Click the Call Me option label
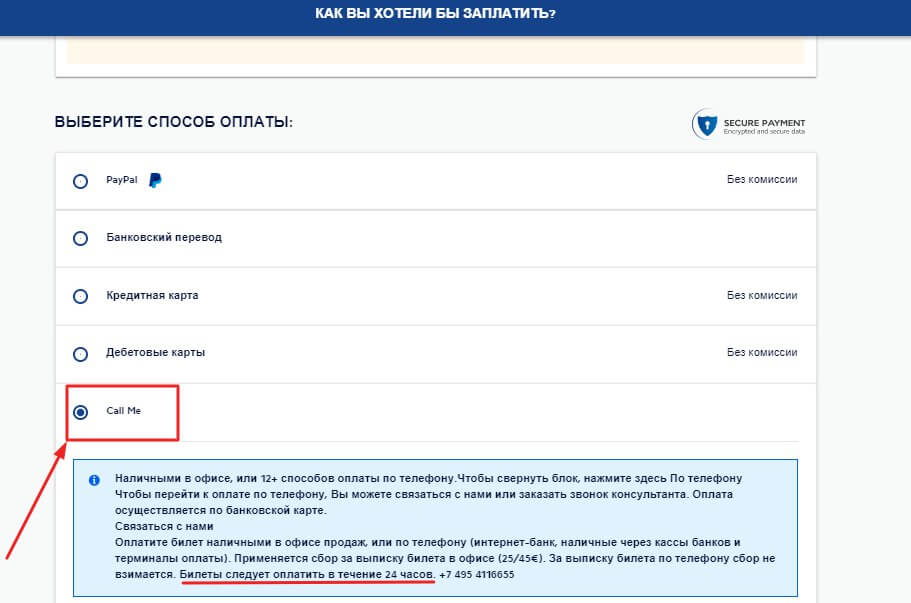The width and height of the screenshot is (911, 603). click(124, 410)
